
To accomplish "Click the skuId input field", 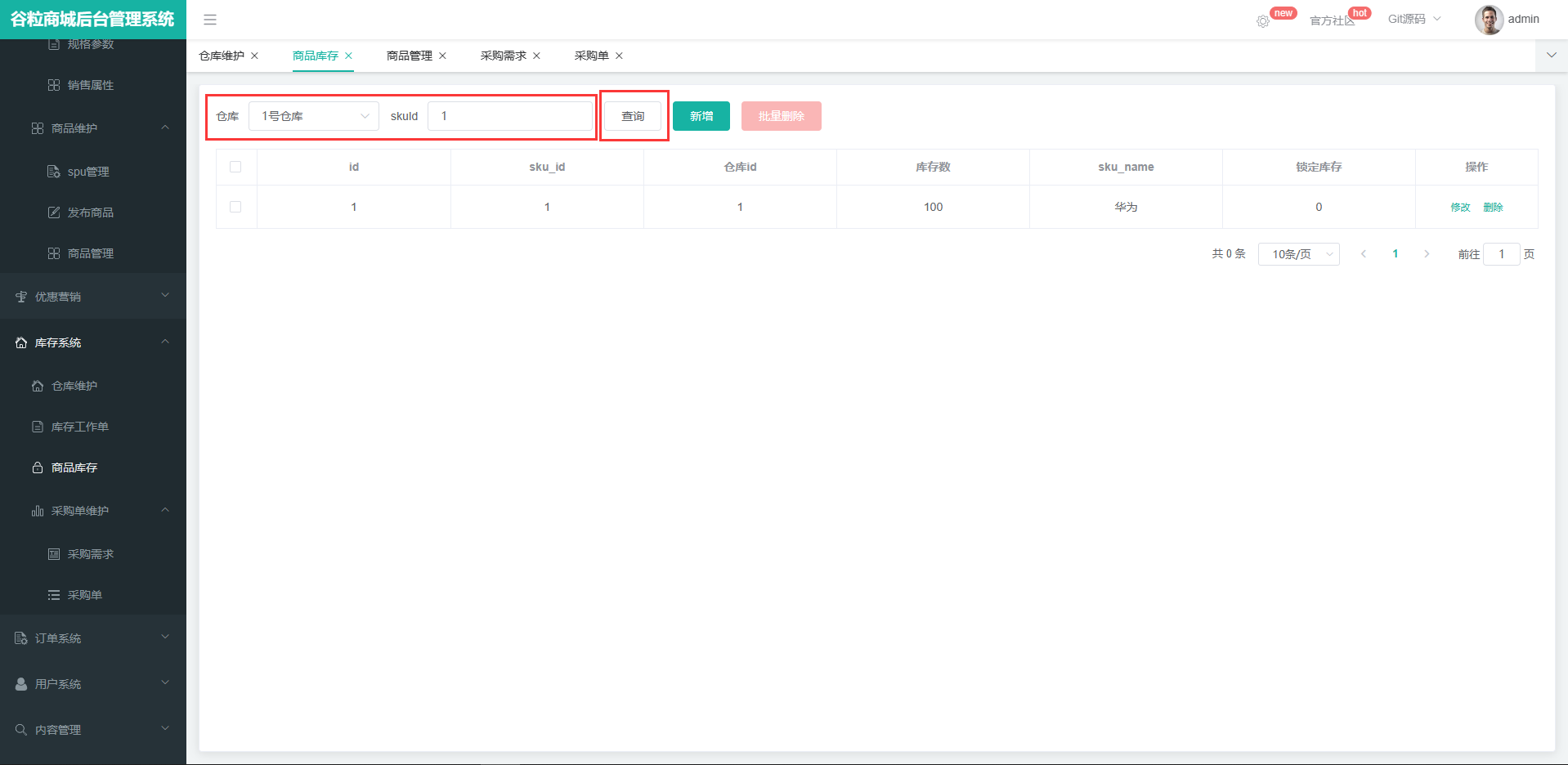I will [x=510, y=116].
